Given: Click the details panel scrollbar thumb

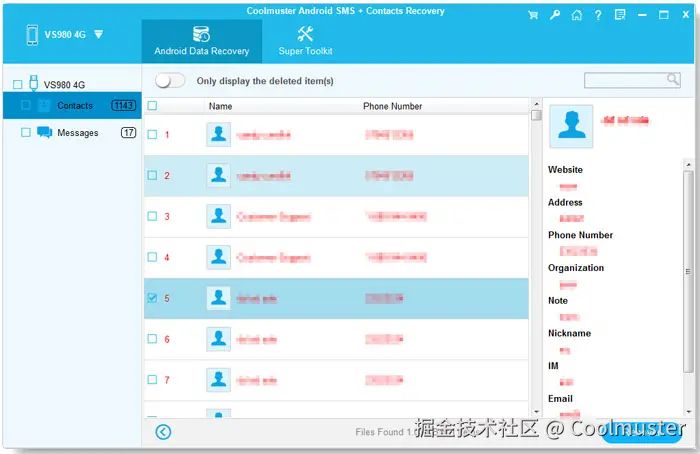Looking at the screenshot, I should [x=688, y=271].
